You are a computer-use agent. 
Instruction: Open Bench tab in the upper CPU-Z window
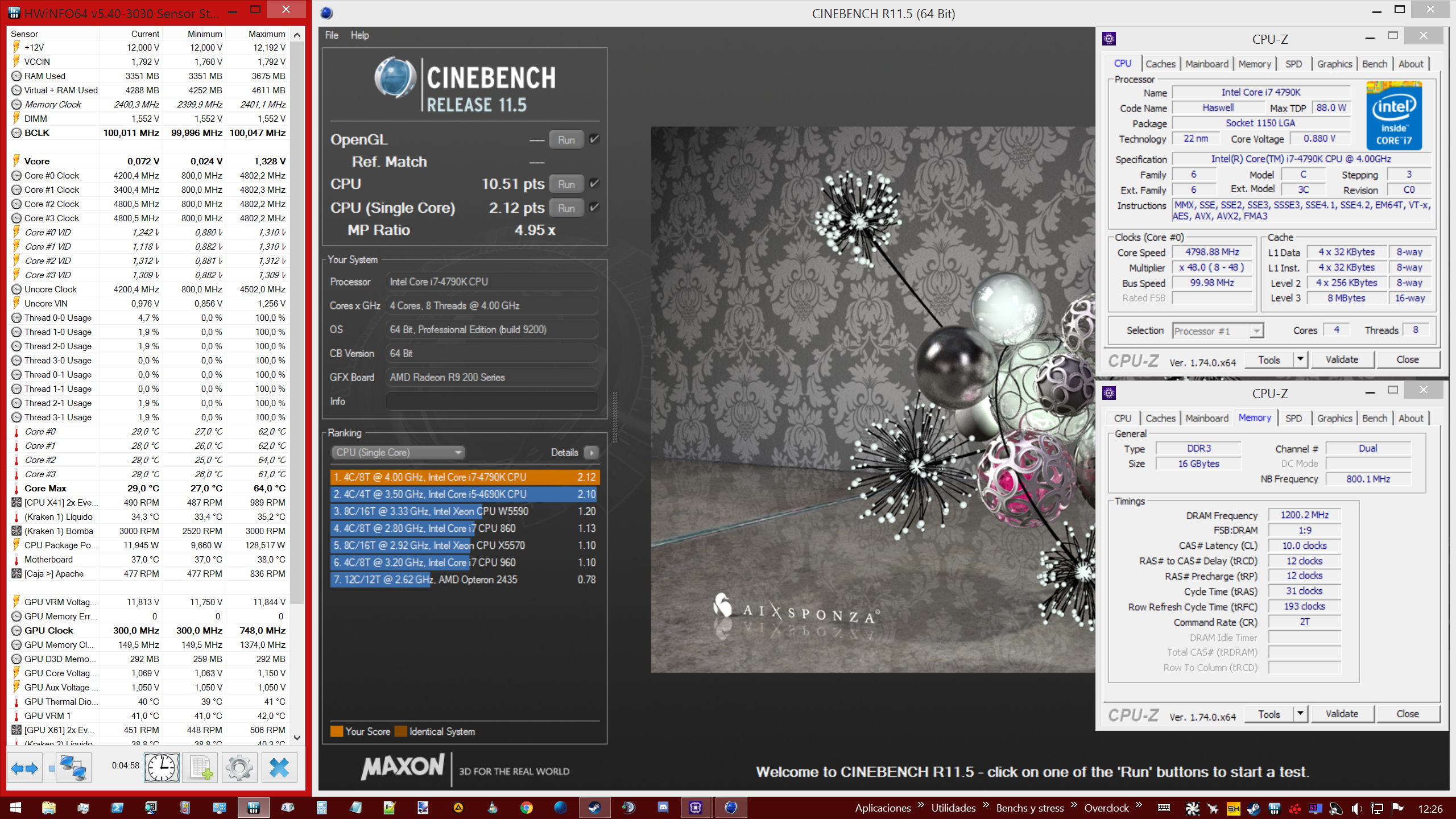[1375, 64]
